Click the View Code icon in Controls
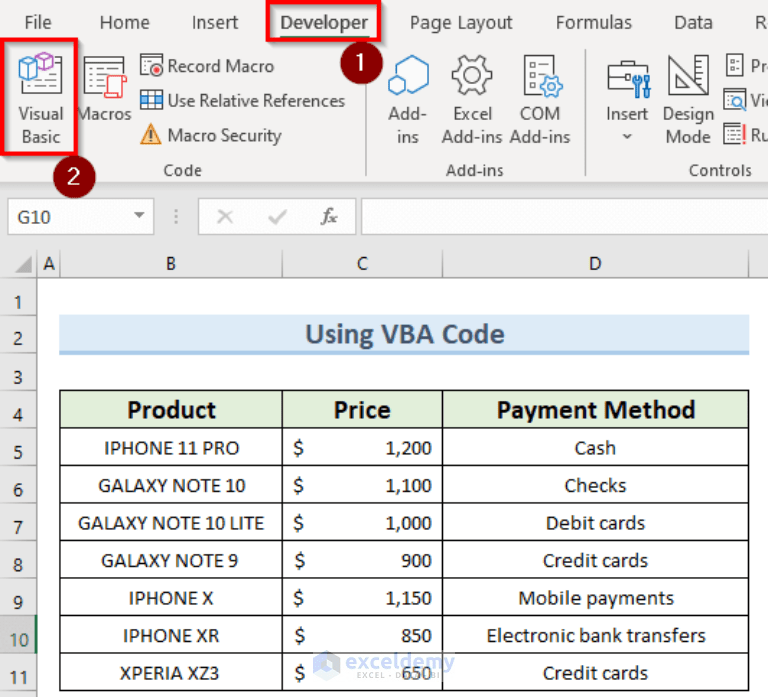 coord(734,99)
